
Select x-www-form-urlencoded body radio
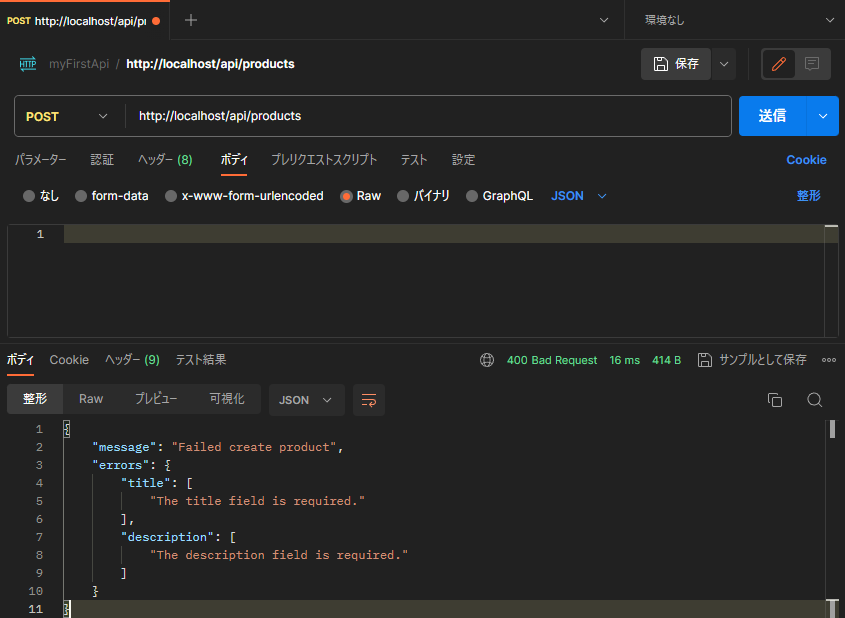(171, 196)
